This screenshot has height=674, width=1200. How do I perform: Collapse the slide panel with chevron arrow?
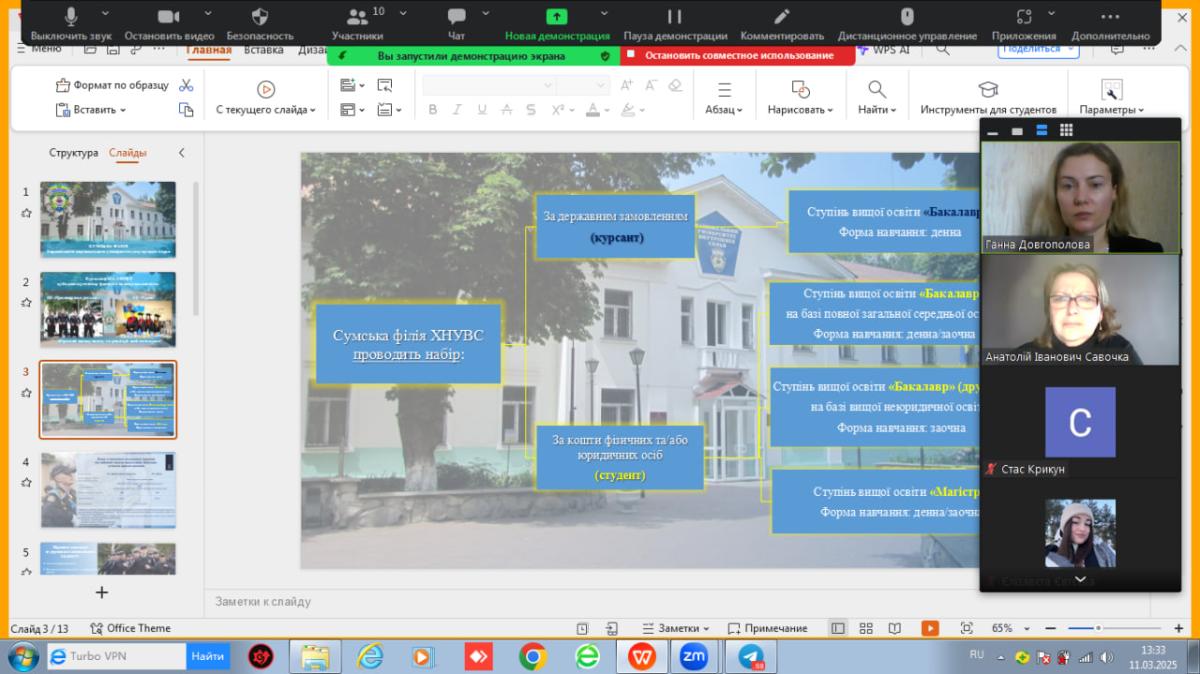(181, 153)
